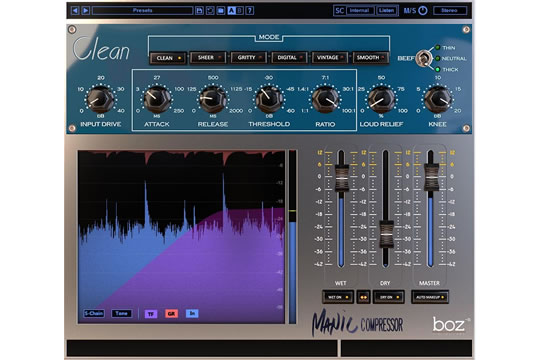Select the DIGITAL mode

[x=290, y=58]
